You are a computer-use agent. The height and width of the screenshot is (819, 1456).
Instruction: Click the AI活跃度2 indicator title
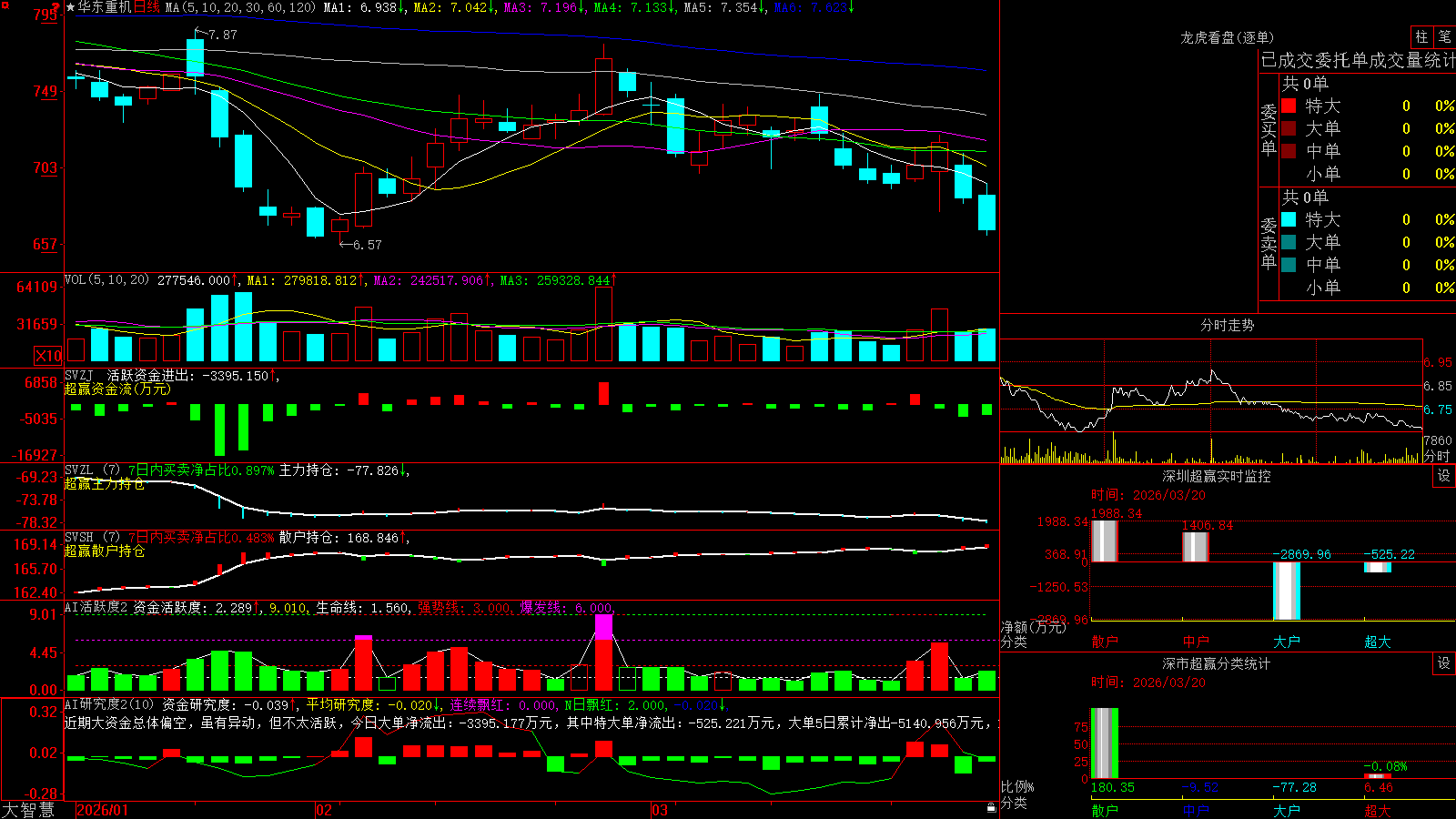(x=96, y=607)
